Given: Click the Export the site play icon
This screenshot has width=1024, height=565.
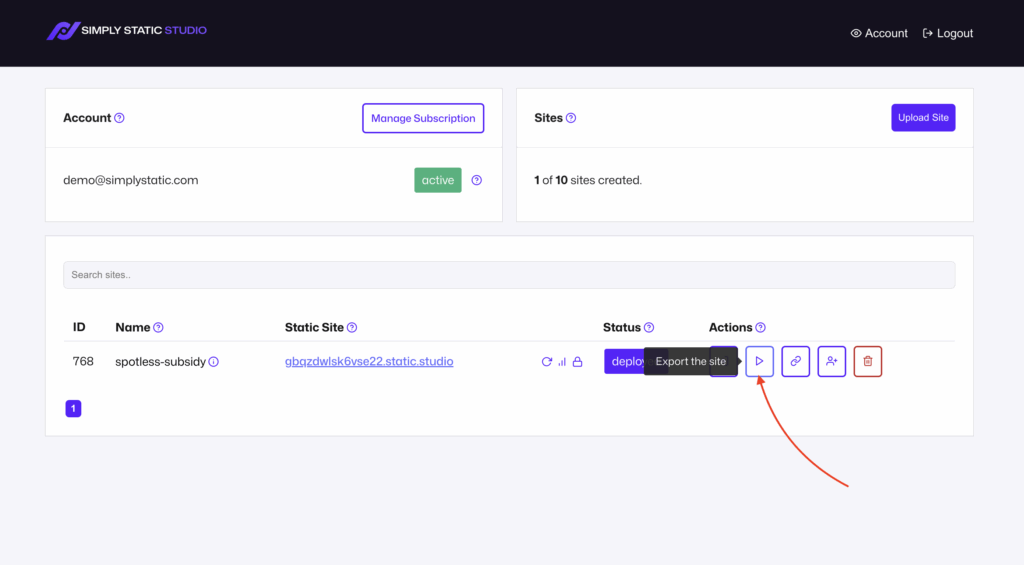Looking at the screenshot, I should (x=759, y=361).
